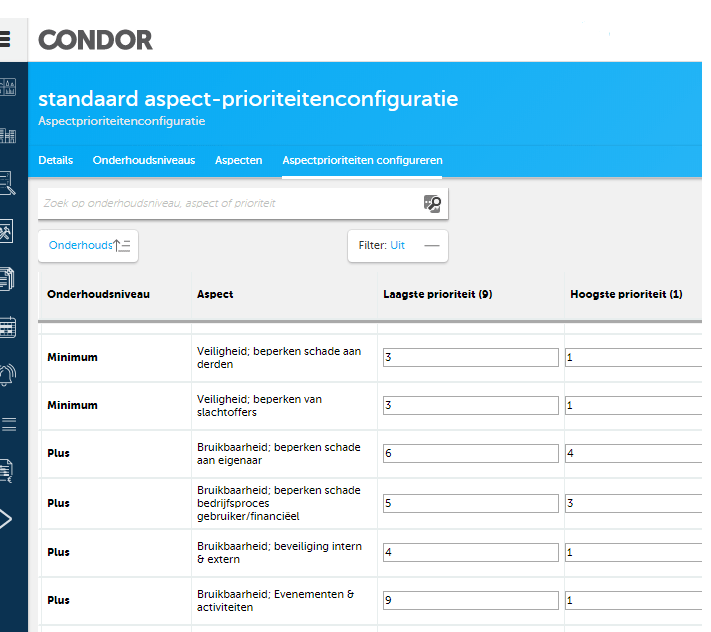
Task: Click Laagste prioriteit (9) column header
Action: [438, 294]
